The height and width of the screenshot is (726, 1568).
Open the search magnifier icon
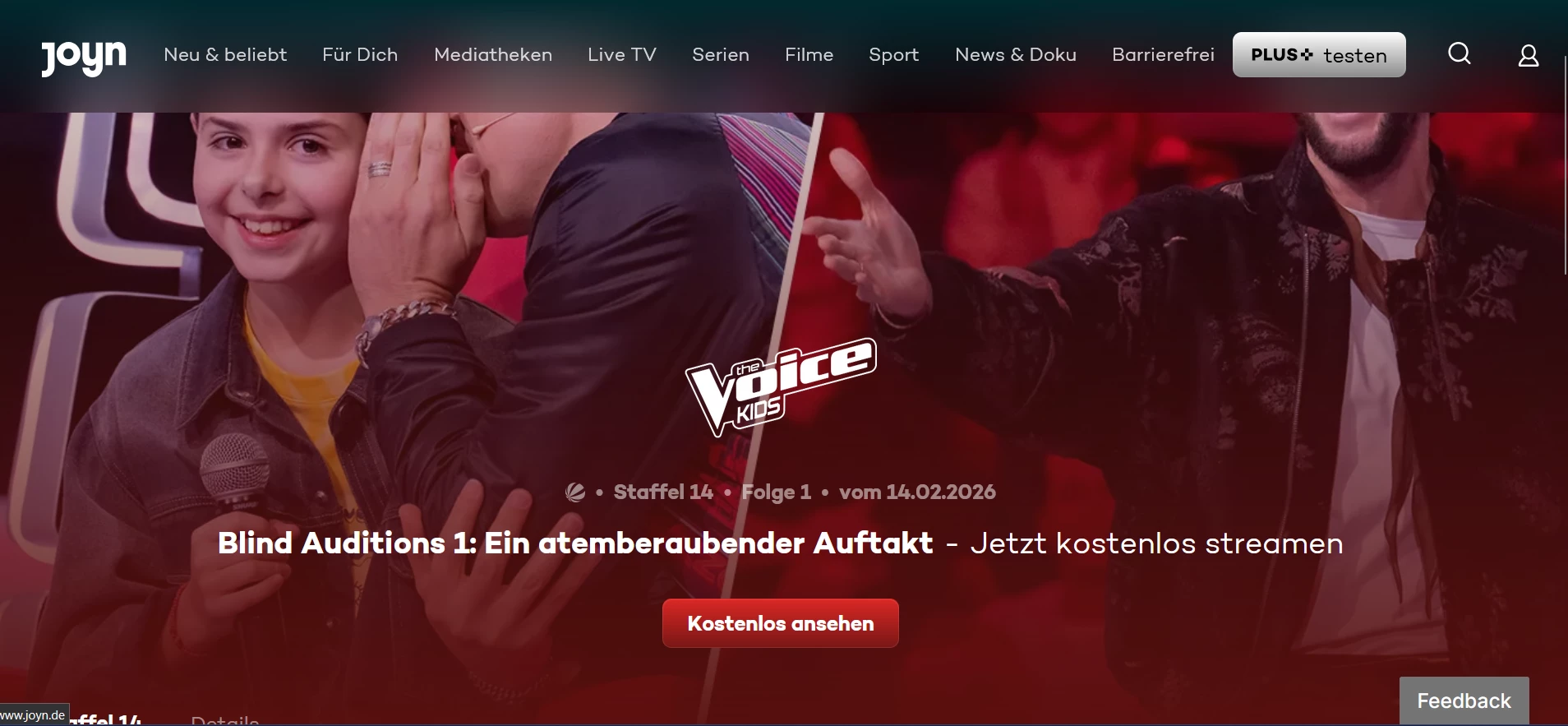pos(1460,54)
